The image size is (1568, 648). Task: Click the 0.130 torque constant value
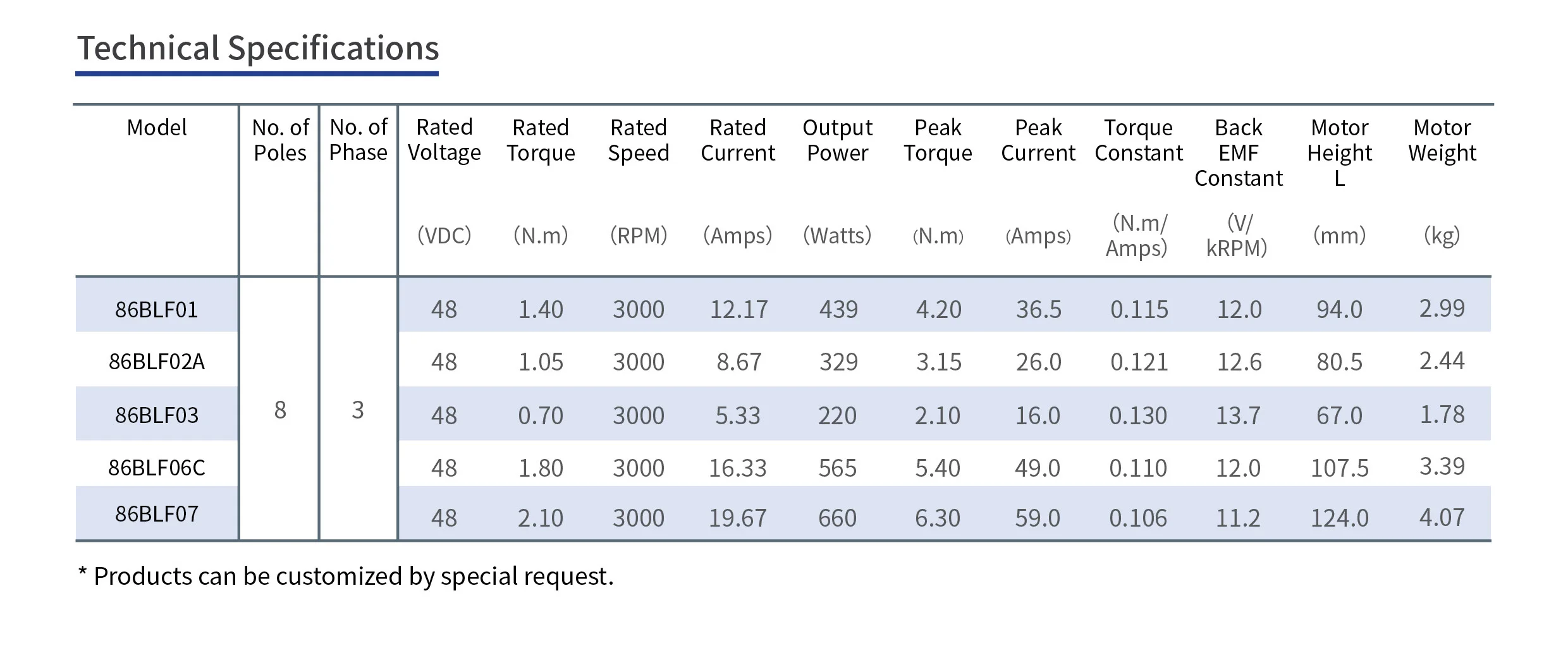tap(1138, 416)
